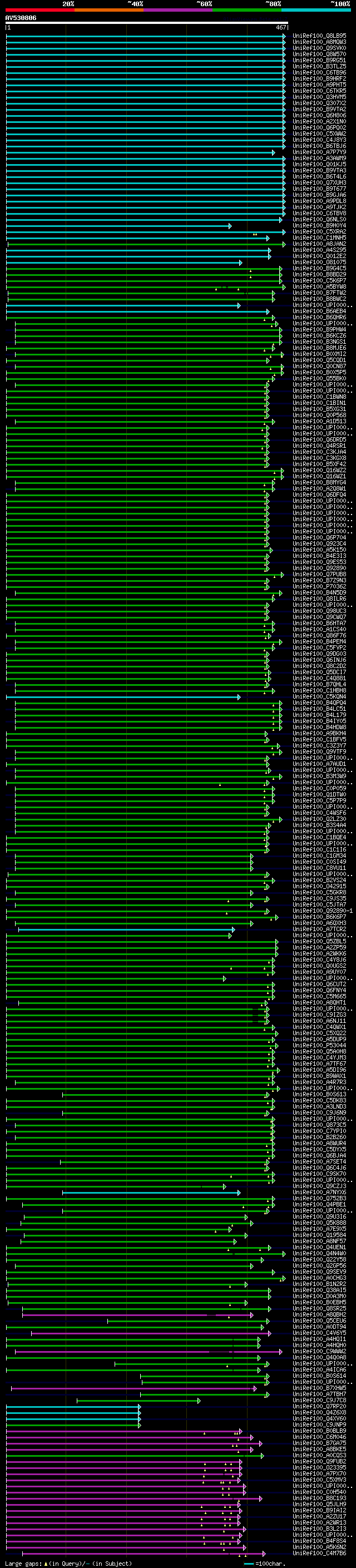356x1568 pixels.
Task: Open hit UniRef100_Q8LB95
Action: pyautogui.click(x=319, y=36)
